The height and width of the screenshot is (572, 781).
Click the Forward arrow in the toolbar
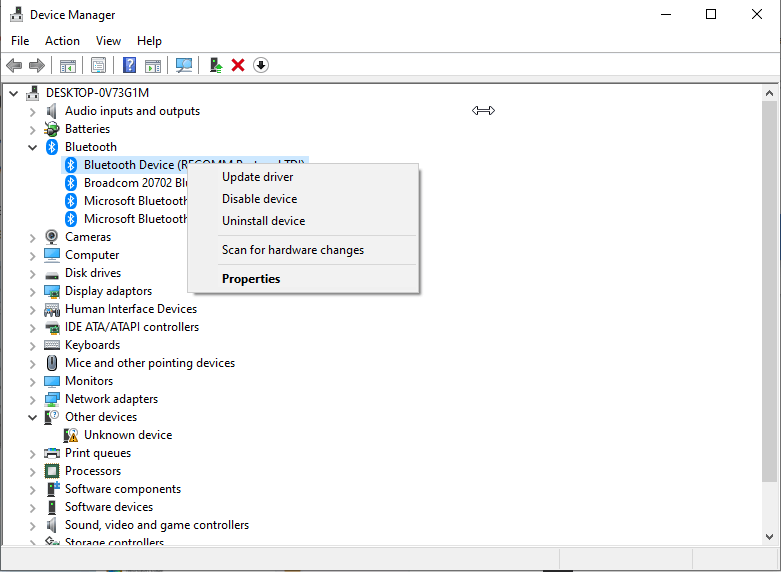(37, 65)
